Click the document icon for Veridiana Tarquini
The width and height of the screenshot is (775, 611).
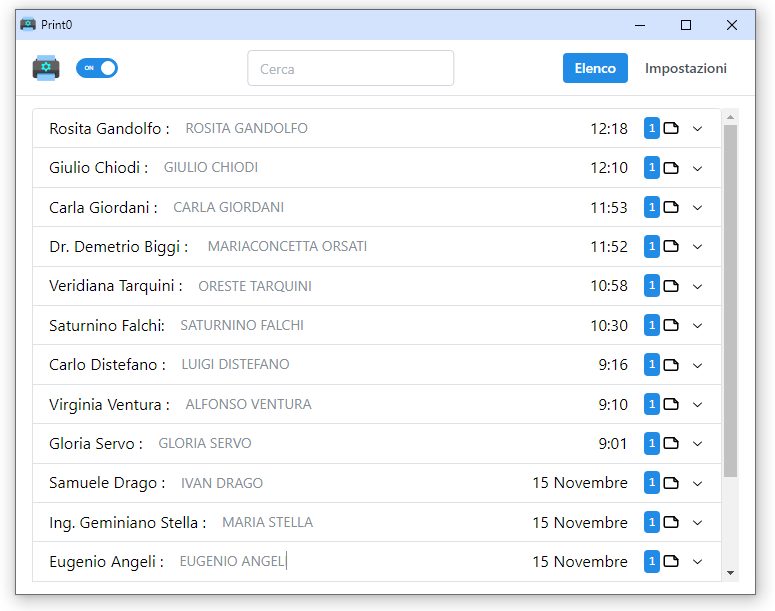point(671,286)
